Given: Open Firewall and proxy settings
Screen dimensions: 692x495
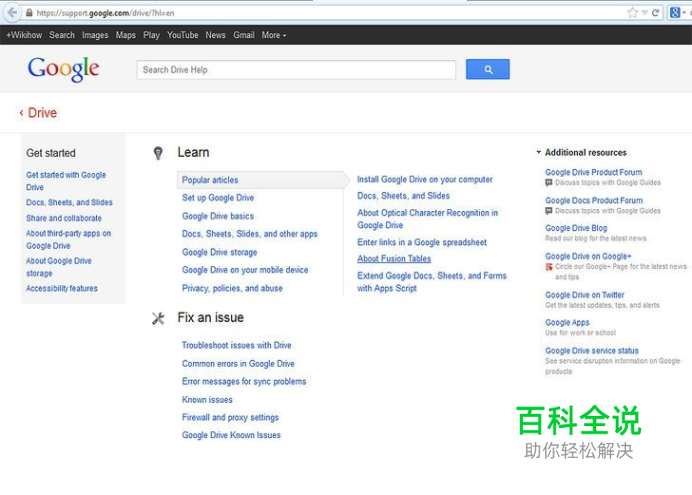Looking at the screenshot, I should (x=230, y=417).
